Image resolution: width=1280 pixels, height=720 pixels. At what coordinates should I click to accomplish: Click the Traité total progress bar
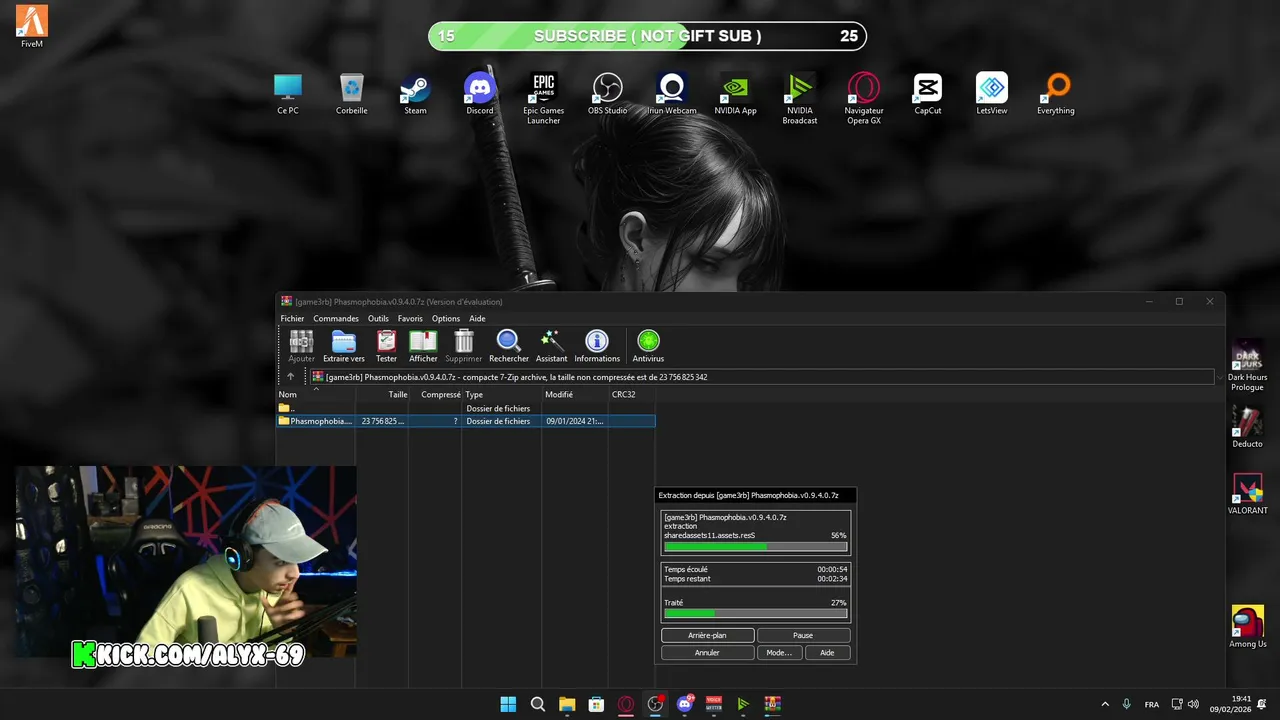click(x=755, y=613)
